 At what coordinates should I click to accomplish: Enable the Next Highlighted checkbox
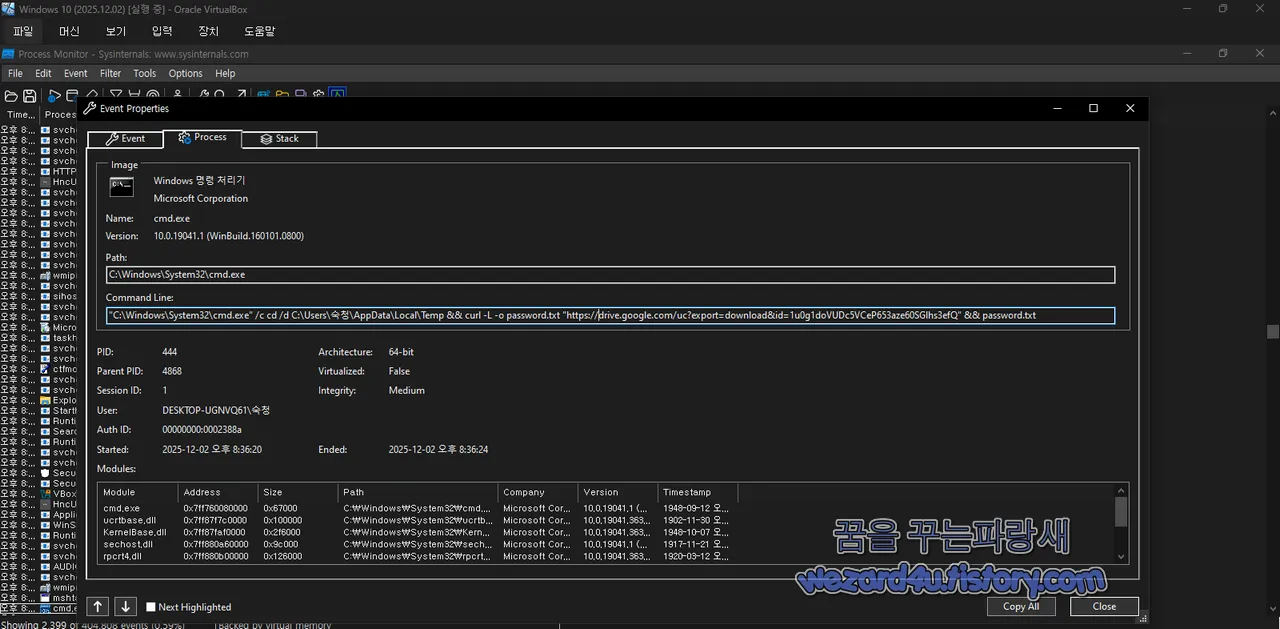pos(151,607)
